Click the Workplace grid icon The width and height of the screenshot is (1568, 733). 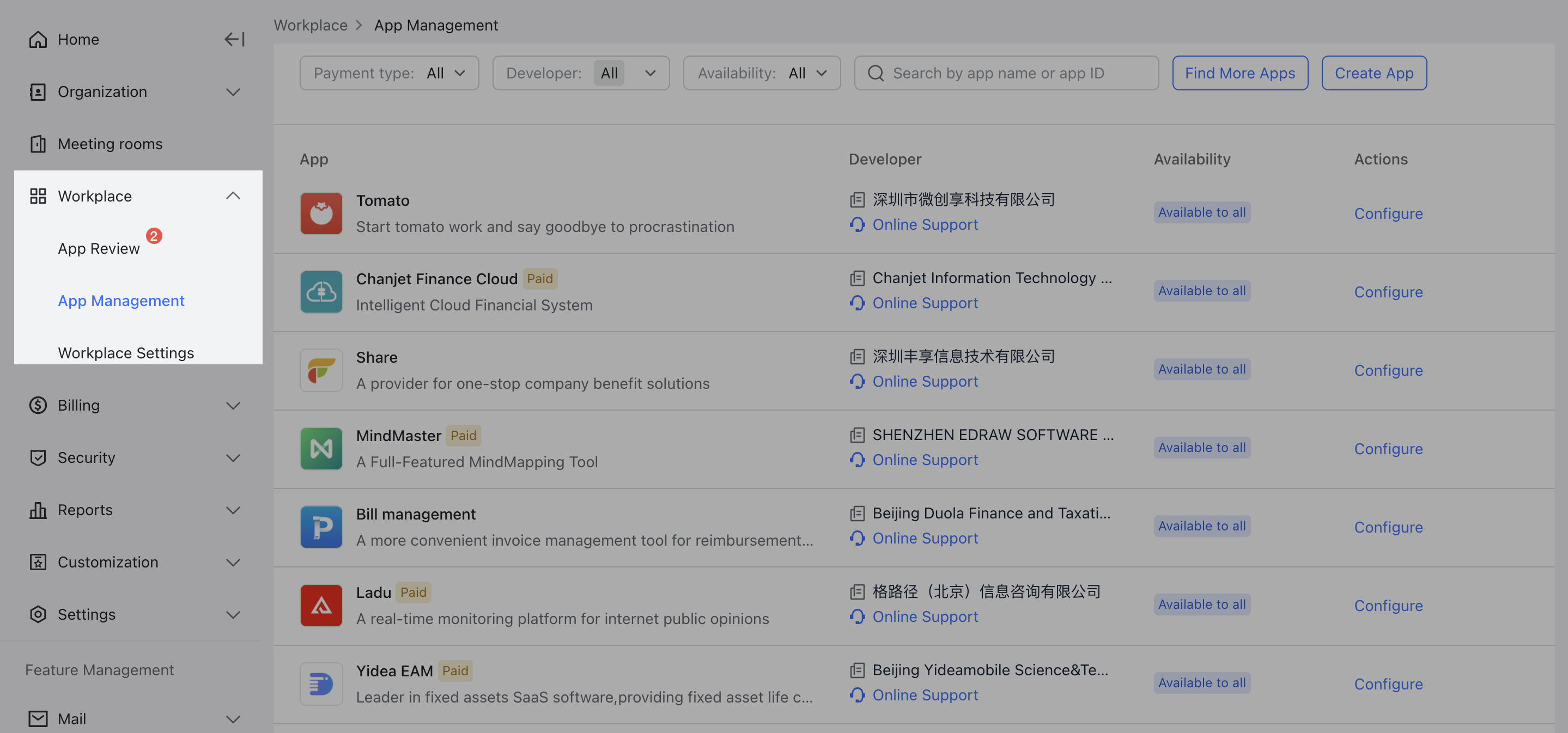point(38,196)
